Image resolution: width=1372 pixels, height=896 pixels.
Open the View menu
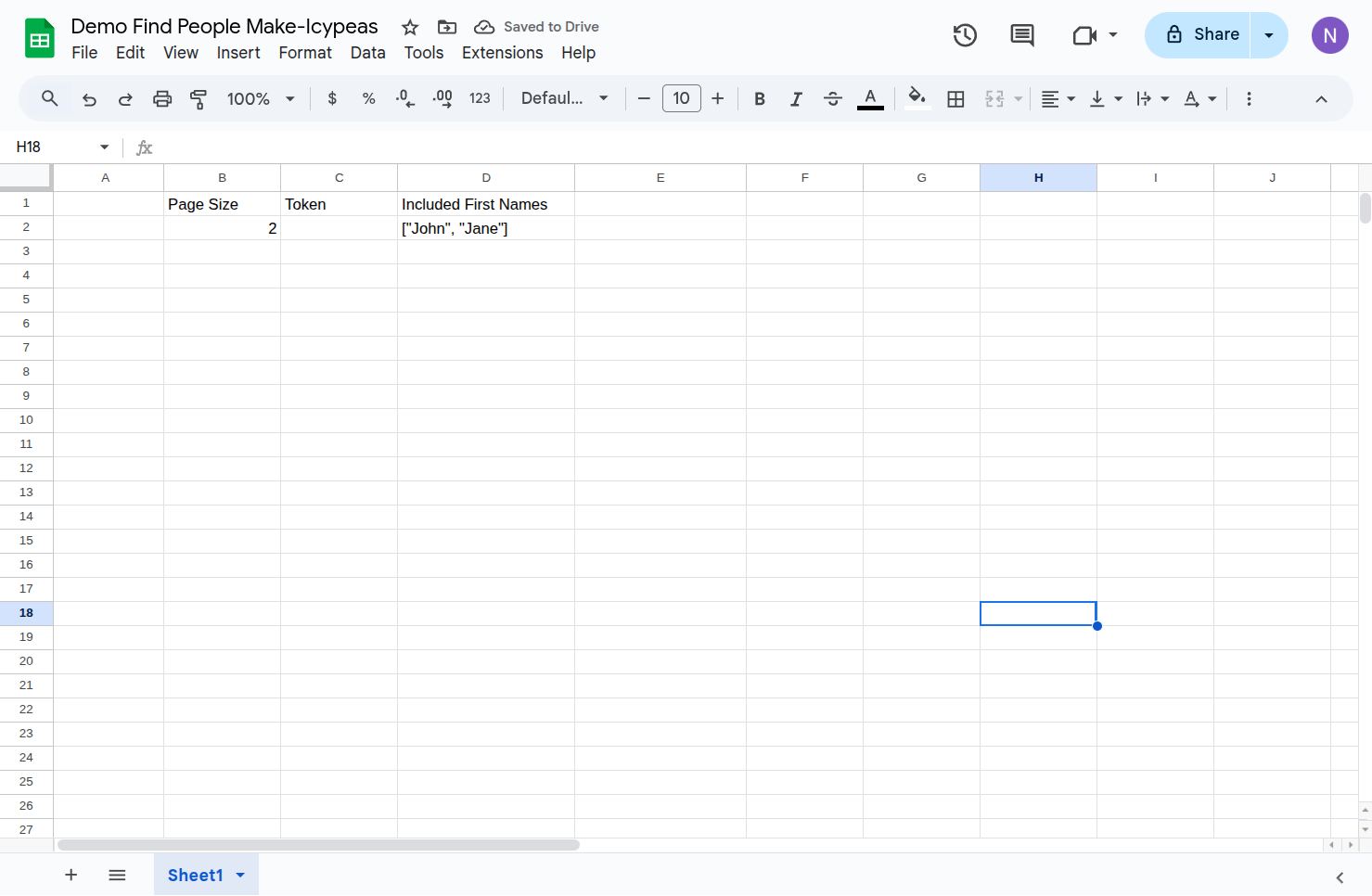181,53
